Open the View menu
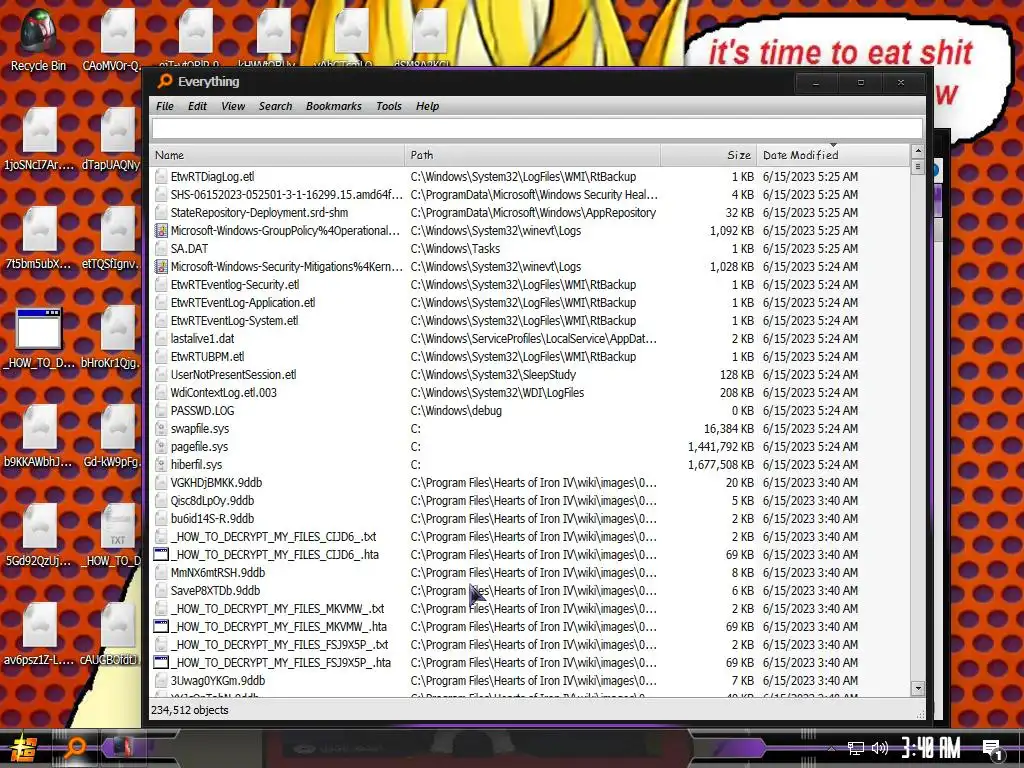The height and width of the screenshot is (768, 1024). pyautogui.click(x=233, y=106)
